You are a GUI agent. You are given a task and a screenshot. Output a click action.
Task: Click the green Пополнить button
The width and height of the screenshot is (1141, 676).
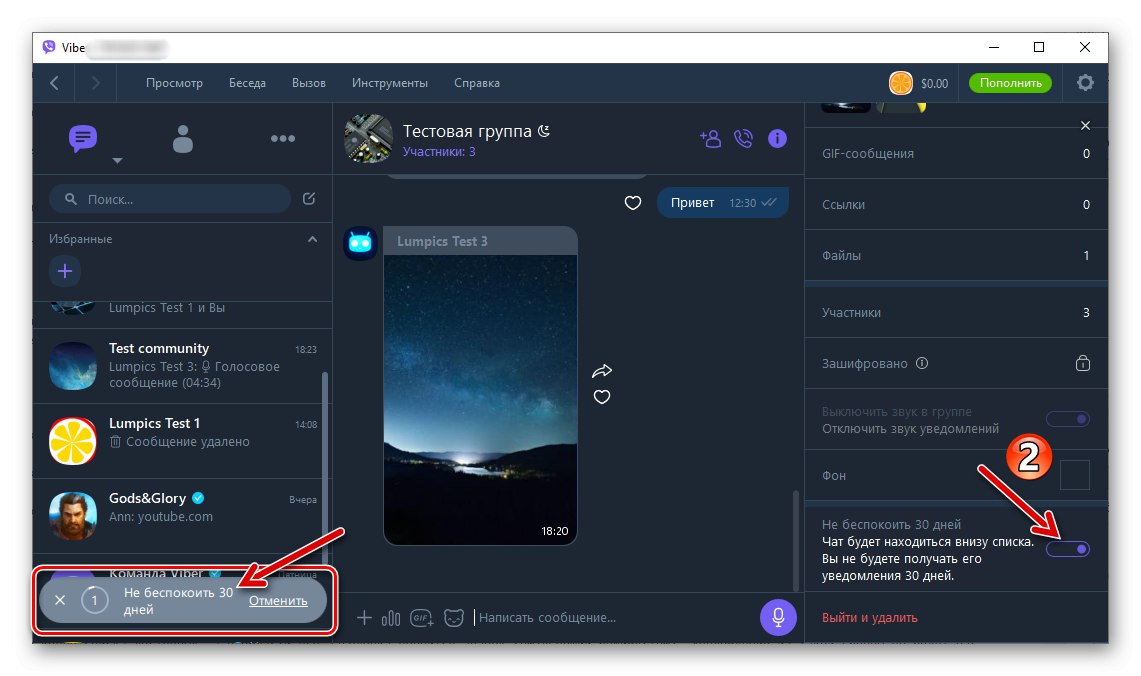[1010, 83]
